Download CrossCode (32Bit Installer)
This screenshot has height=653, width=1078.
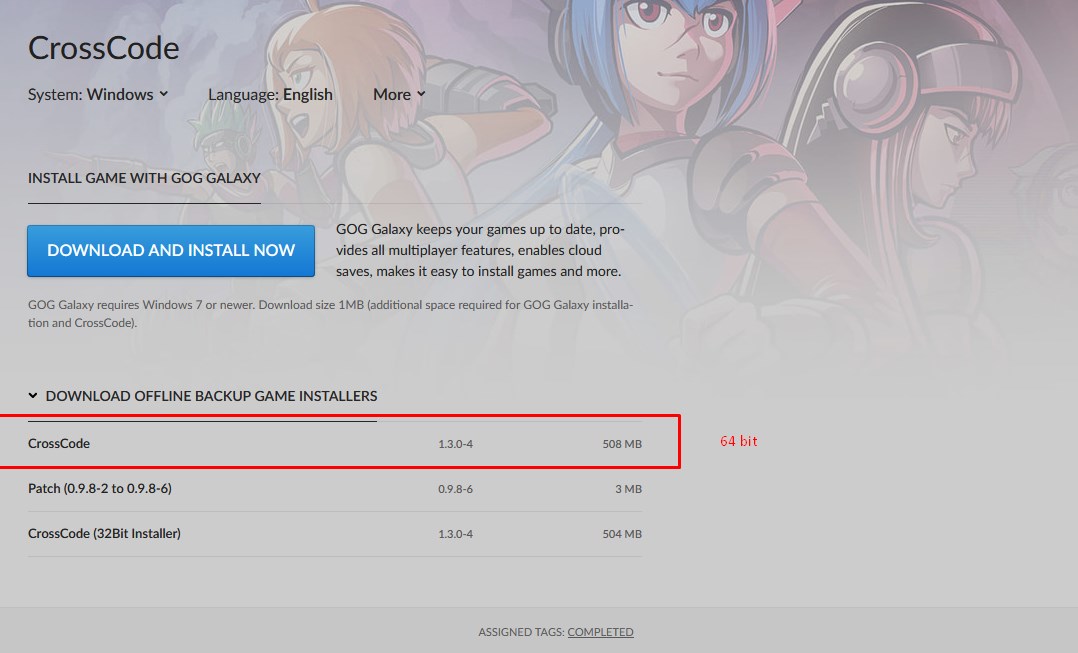[335, 534]
